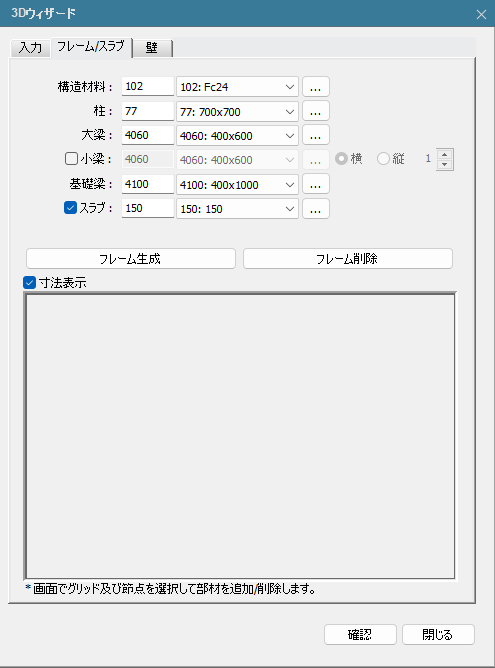Click the フレーム生成 button

point(131,259)
